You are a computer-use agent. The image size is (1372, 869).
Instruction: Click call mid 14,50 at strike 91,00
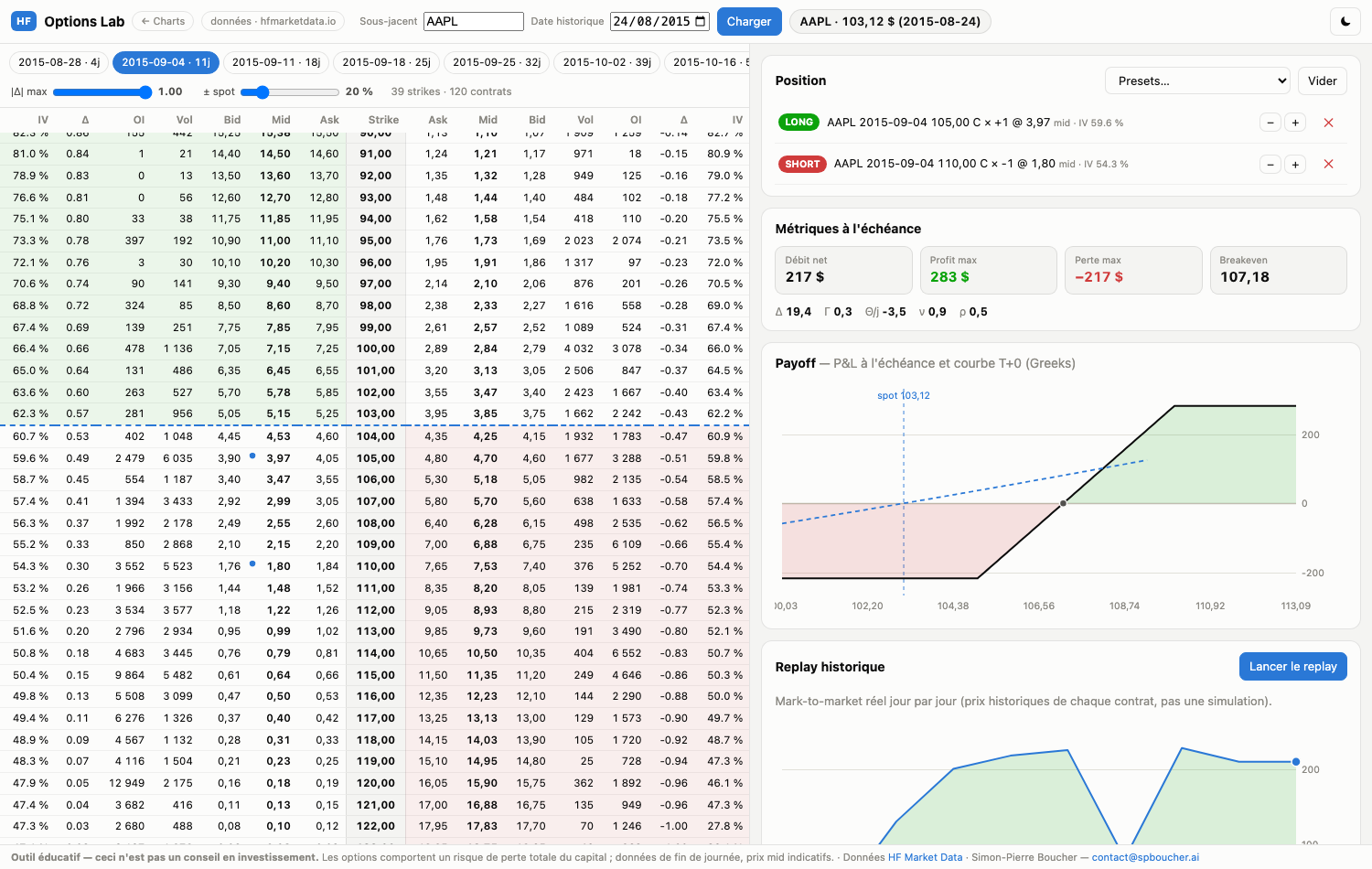(275, 154)
